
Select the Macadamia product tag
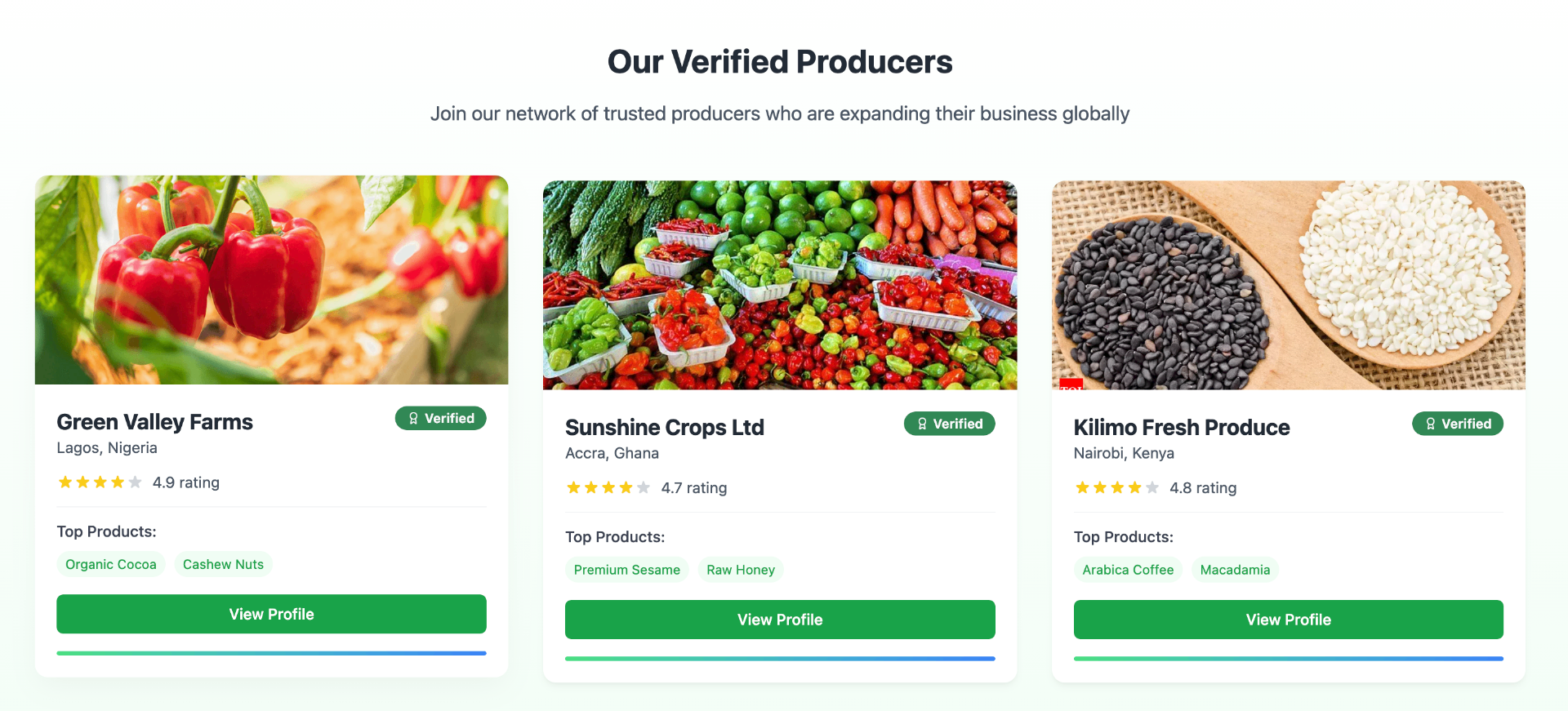1235,570
